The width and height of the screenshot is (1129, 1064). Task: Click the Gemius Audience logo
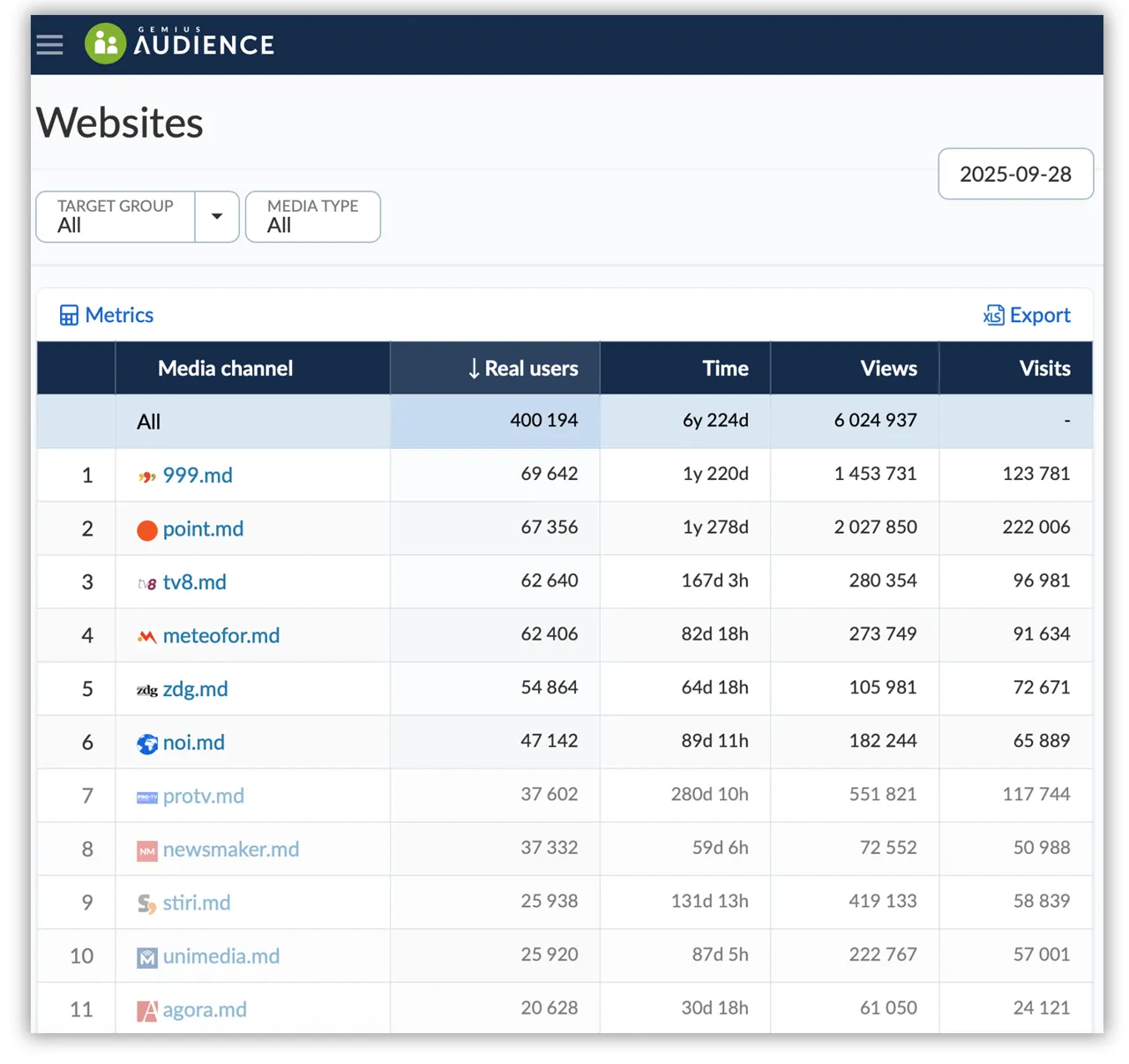(x=179, y=43)
